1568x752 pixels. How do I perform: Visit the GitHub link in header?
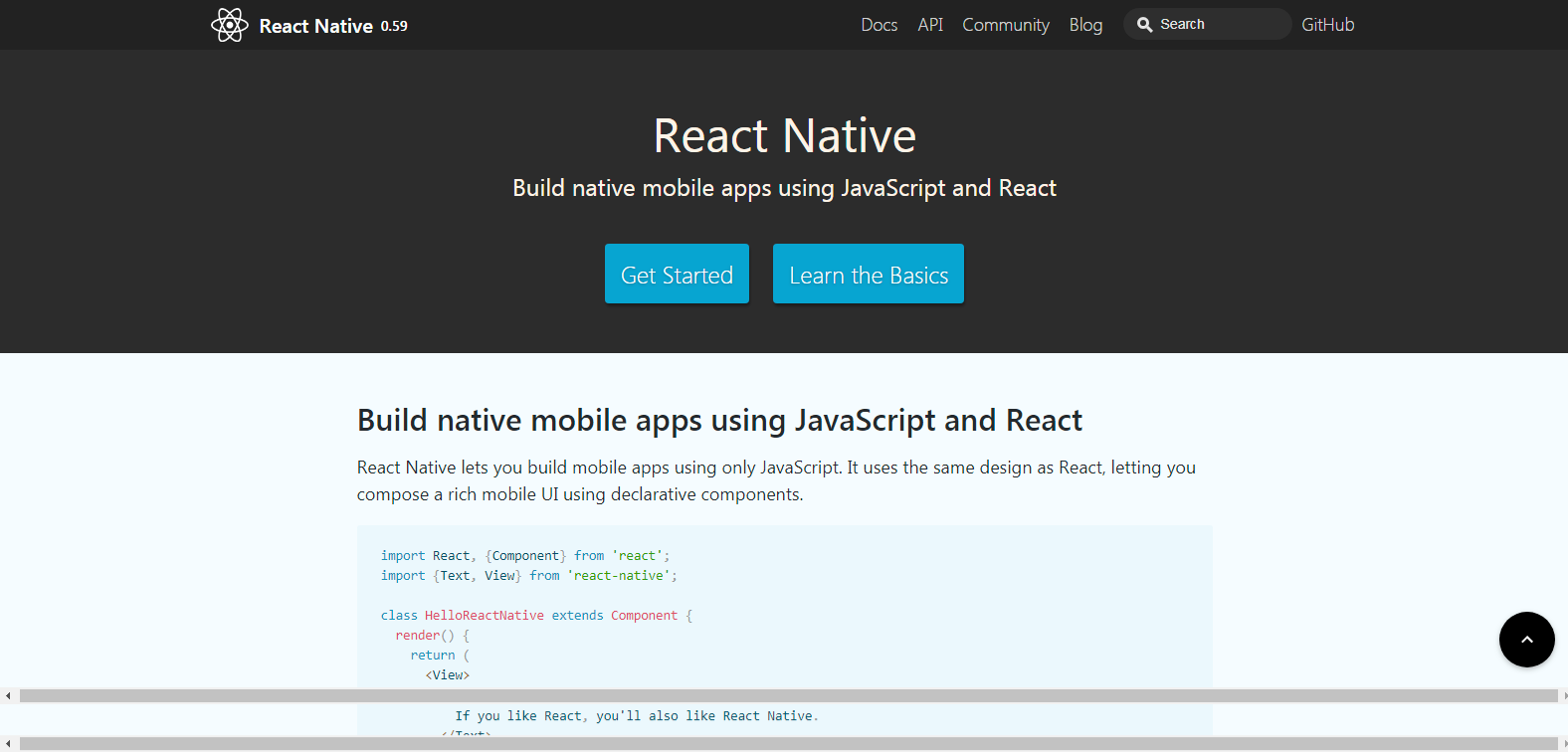coord(1328,25)
